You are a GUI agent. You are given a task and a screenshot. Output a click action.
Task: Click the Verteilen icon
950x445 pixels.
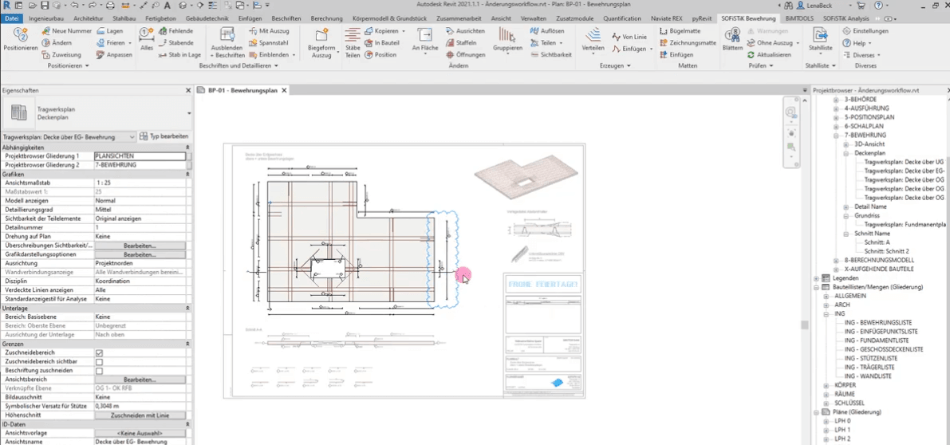pos(593,36)
